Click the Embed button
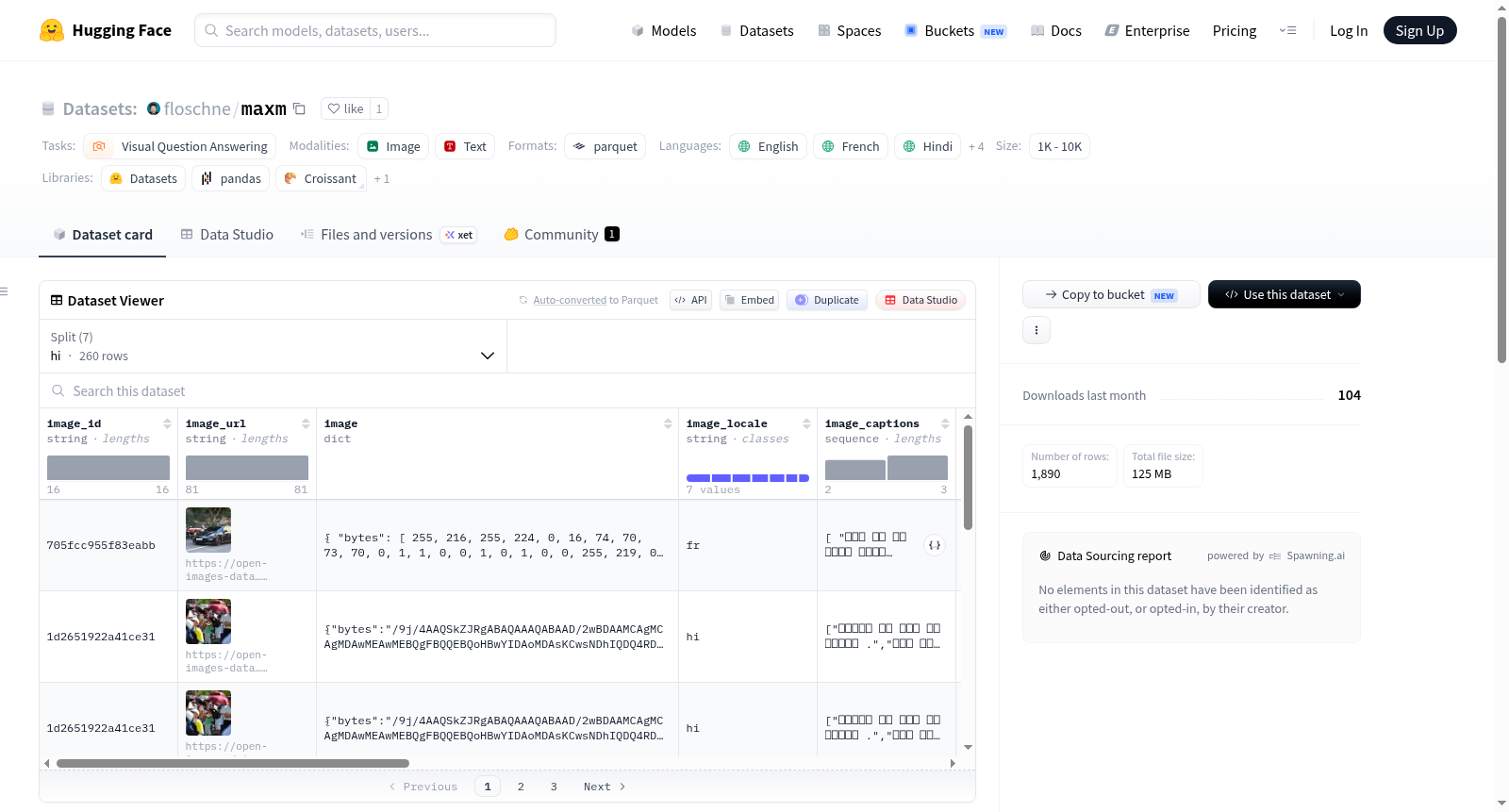 [749, 300]
